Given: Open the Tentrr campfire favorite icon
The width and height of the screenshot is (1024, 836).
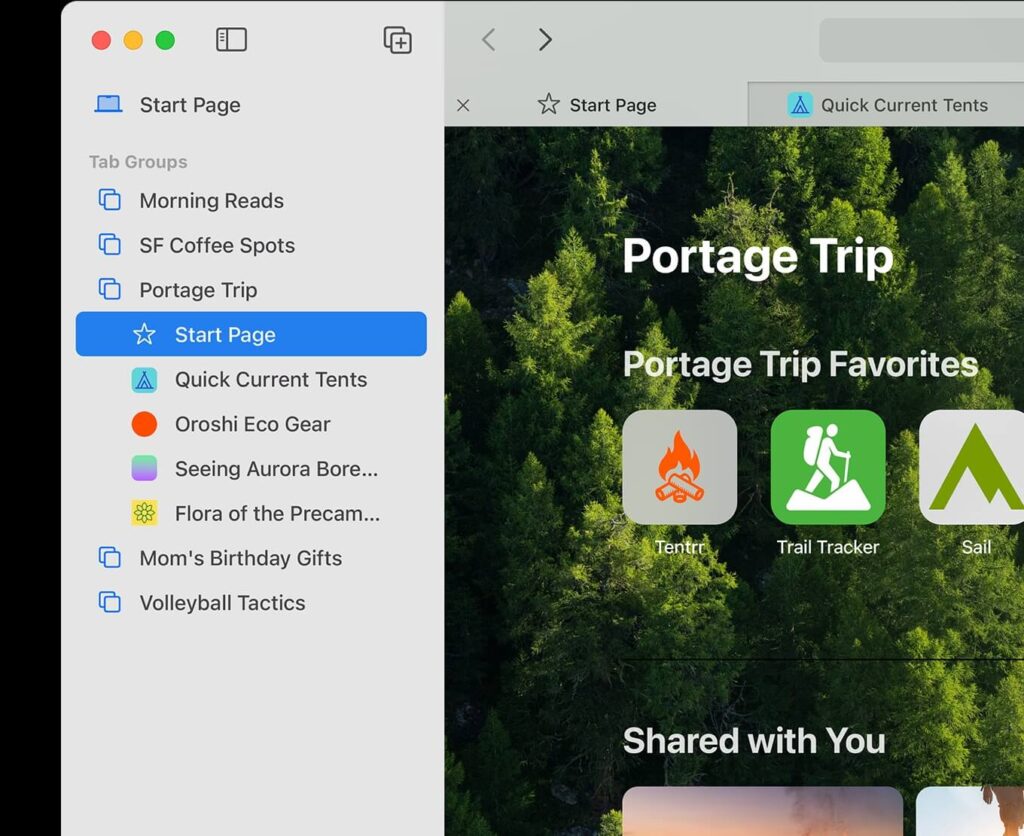Looking at the screenshot, I should point(678,467).
